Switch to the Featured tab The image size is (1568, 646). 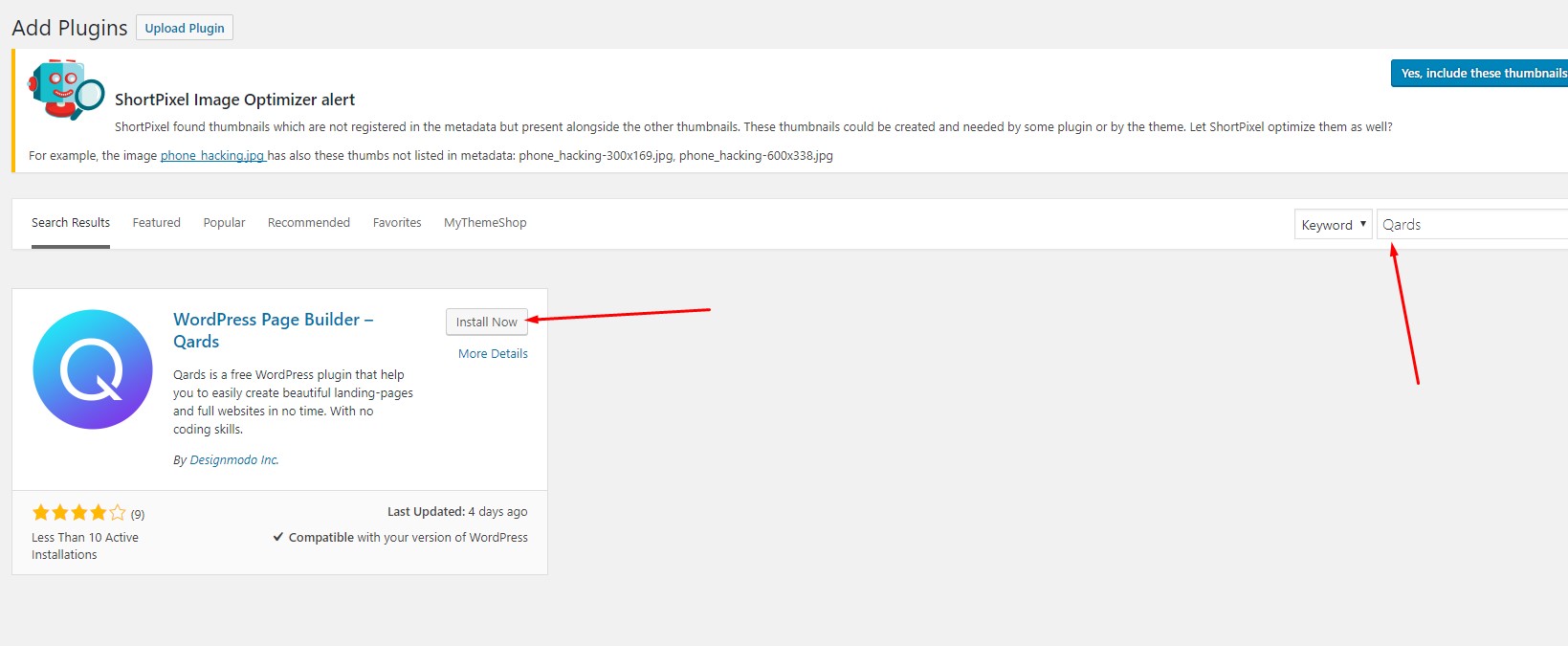pyautogui.click(x=157, y=223)
